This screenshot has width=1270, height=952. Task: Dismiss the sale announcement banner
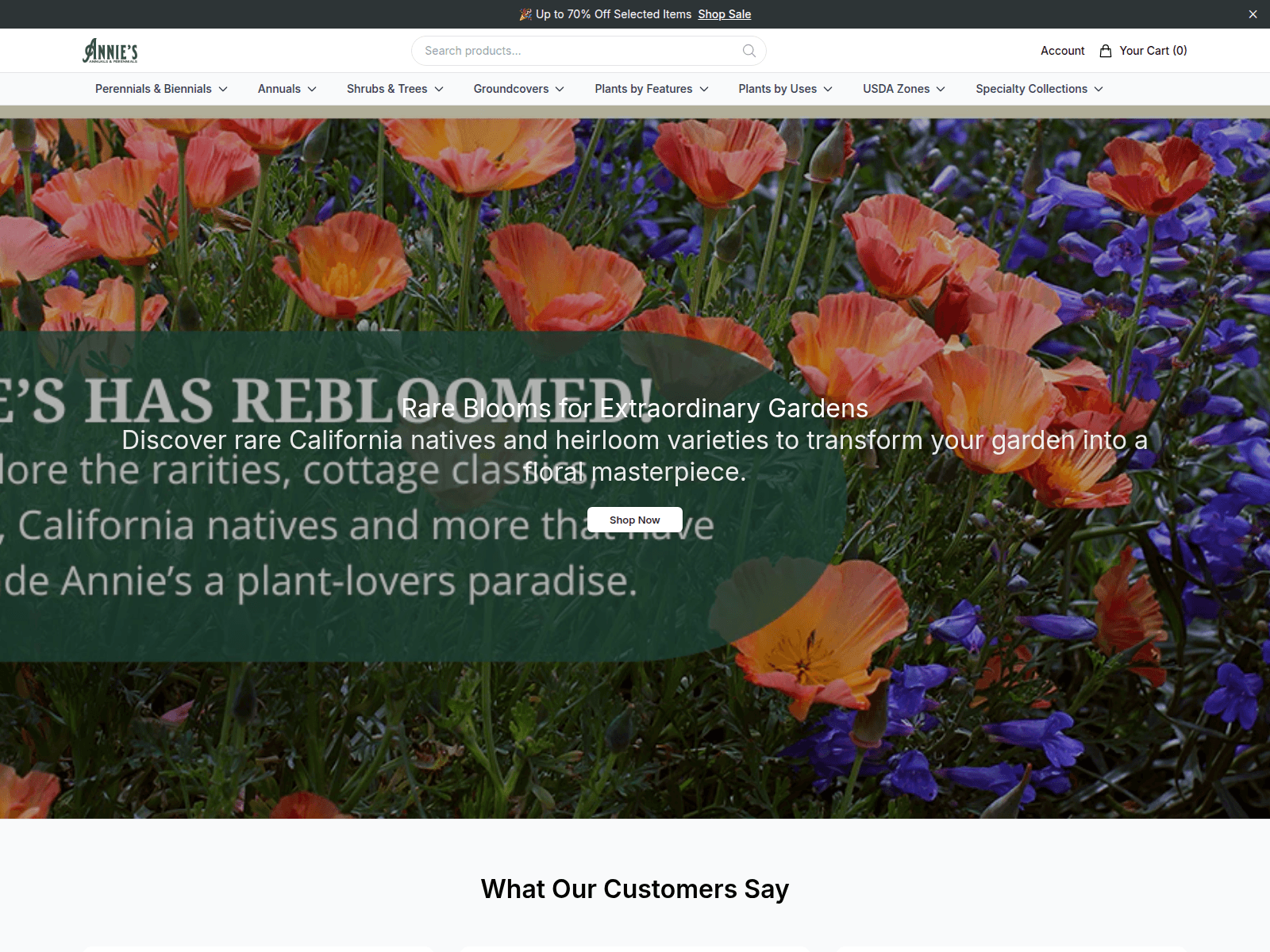click(1253, 14)
